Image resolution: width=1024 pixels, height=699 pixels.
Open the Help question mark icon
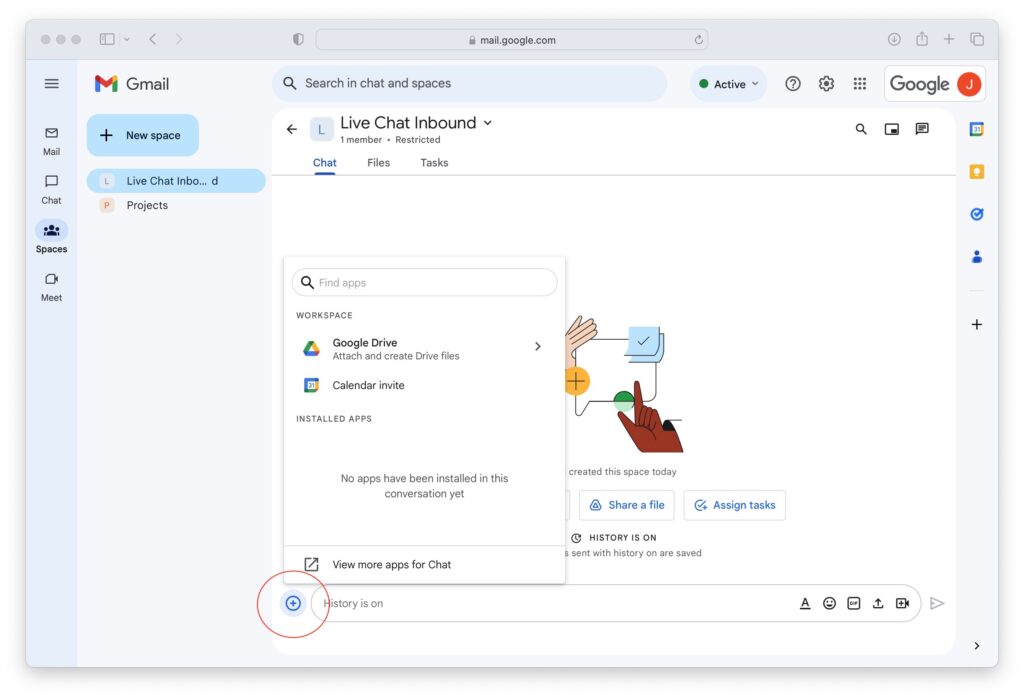793,84
